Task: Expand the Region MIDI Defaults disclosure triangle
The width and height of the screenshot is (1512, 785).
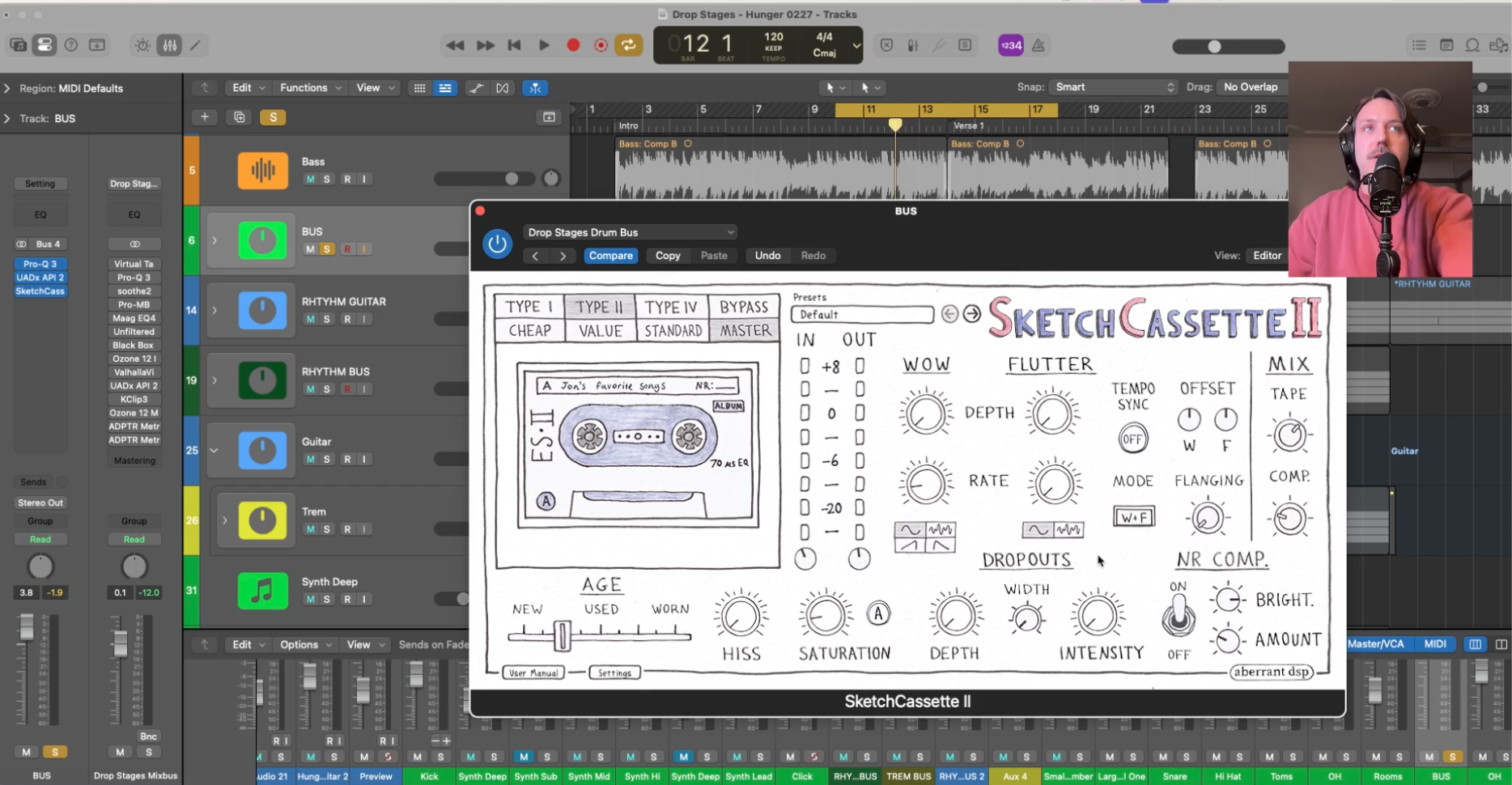Action: click(7, 88)
